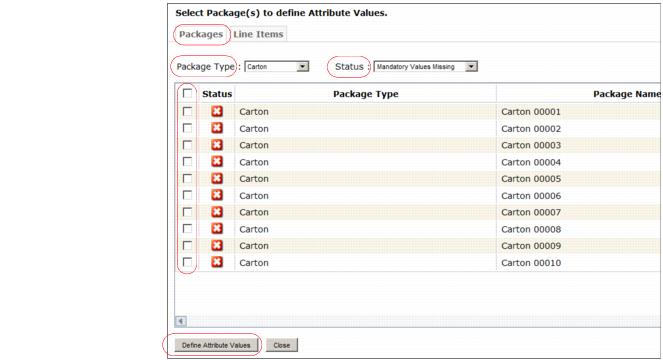663x360 pixels.
Task: Tick the select-all checkbox in table header
Action: tap(187, 93)
